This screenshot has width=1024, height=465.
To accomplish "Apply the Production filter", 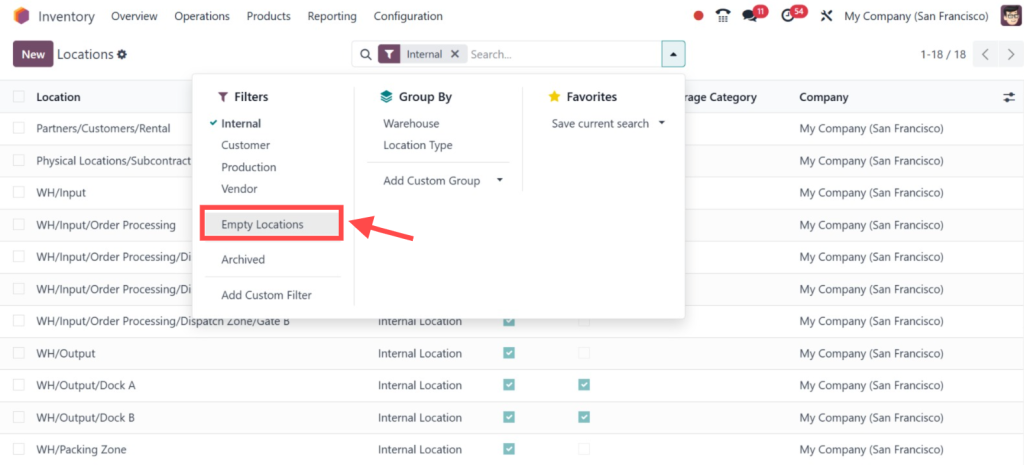I will click(249, 167).
